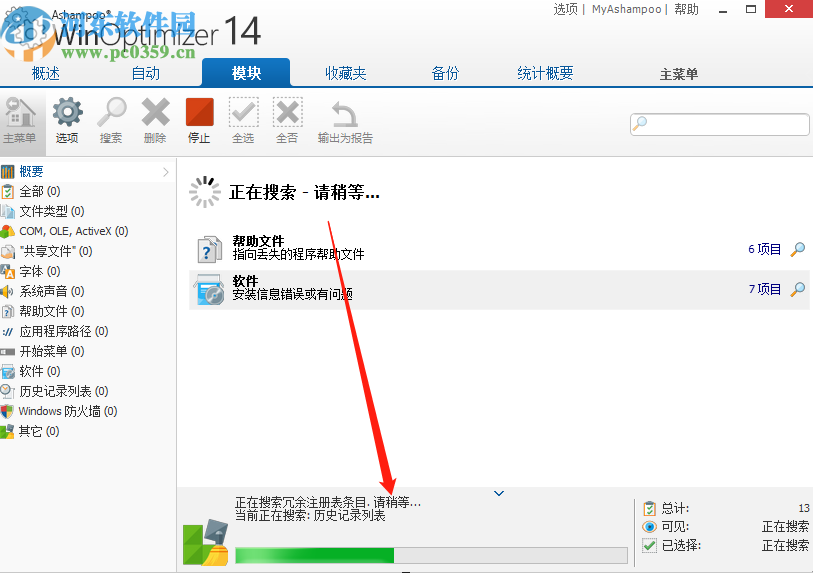Click the 软件 disc icon in results list
Viewport: 813px width, 573px height.
coord(209,289)
